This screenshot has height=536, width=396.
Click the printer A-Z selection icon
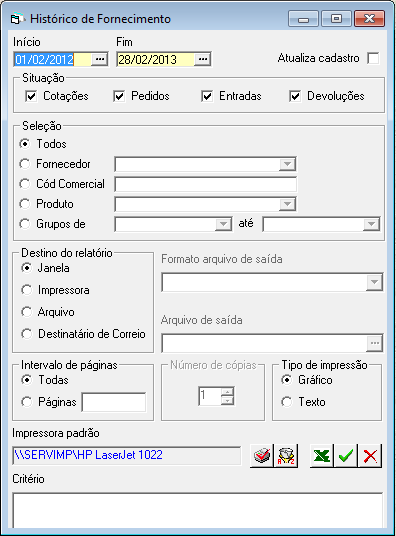[286, 456]
